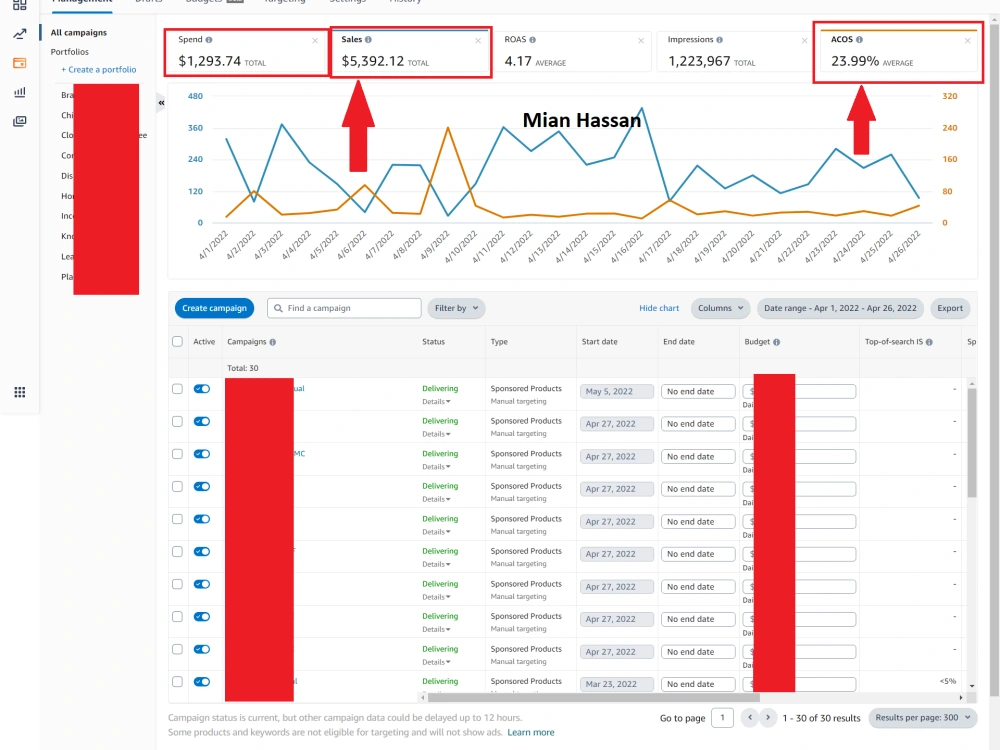Click the Go to page number field
This screenshot has width=1000, height=750.
coord(722,717)
